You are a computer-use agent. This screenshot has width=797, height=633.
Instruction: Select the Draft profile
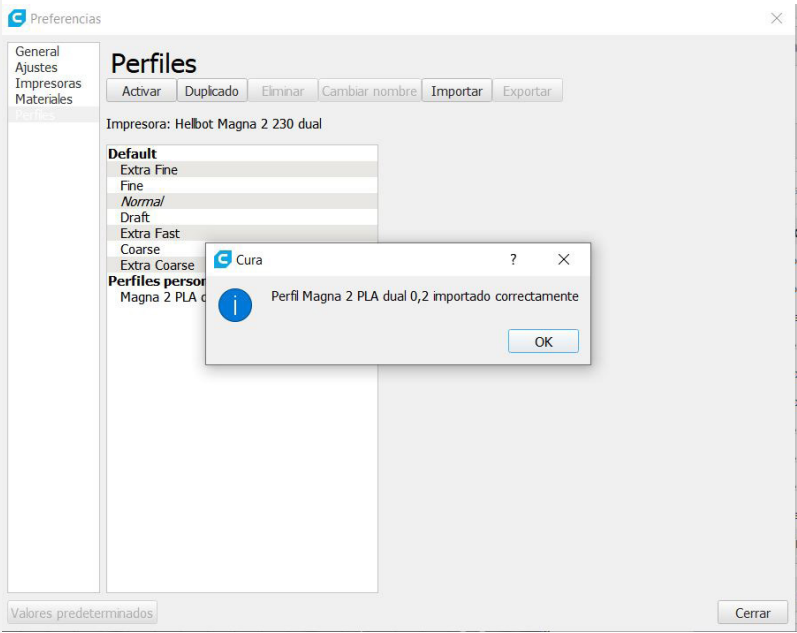point(242,217)
